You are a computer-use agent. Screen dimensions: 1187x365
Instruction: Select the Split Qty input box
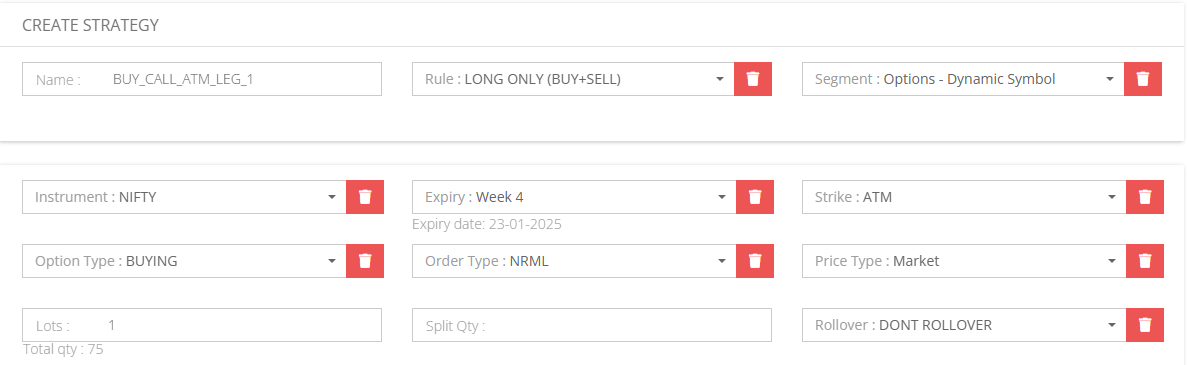[592, 325]
